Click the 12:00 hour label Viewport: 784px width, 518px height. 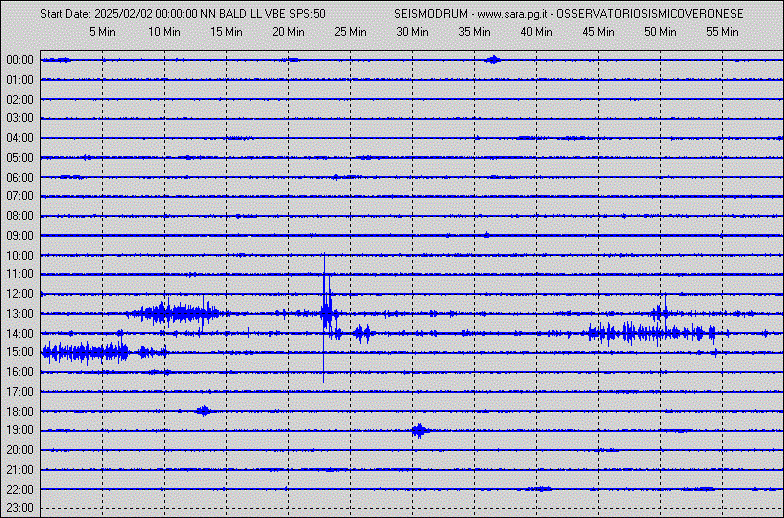tap(20, 294)
